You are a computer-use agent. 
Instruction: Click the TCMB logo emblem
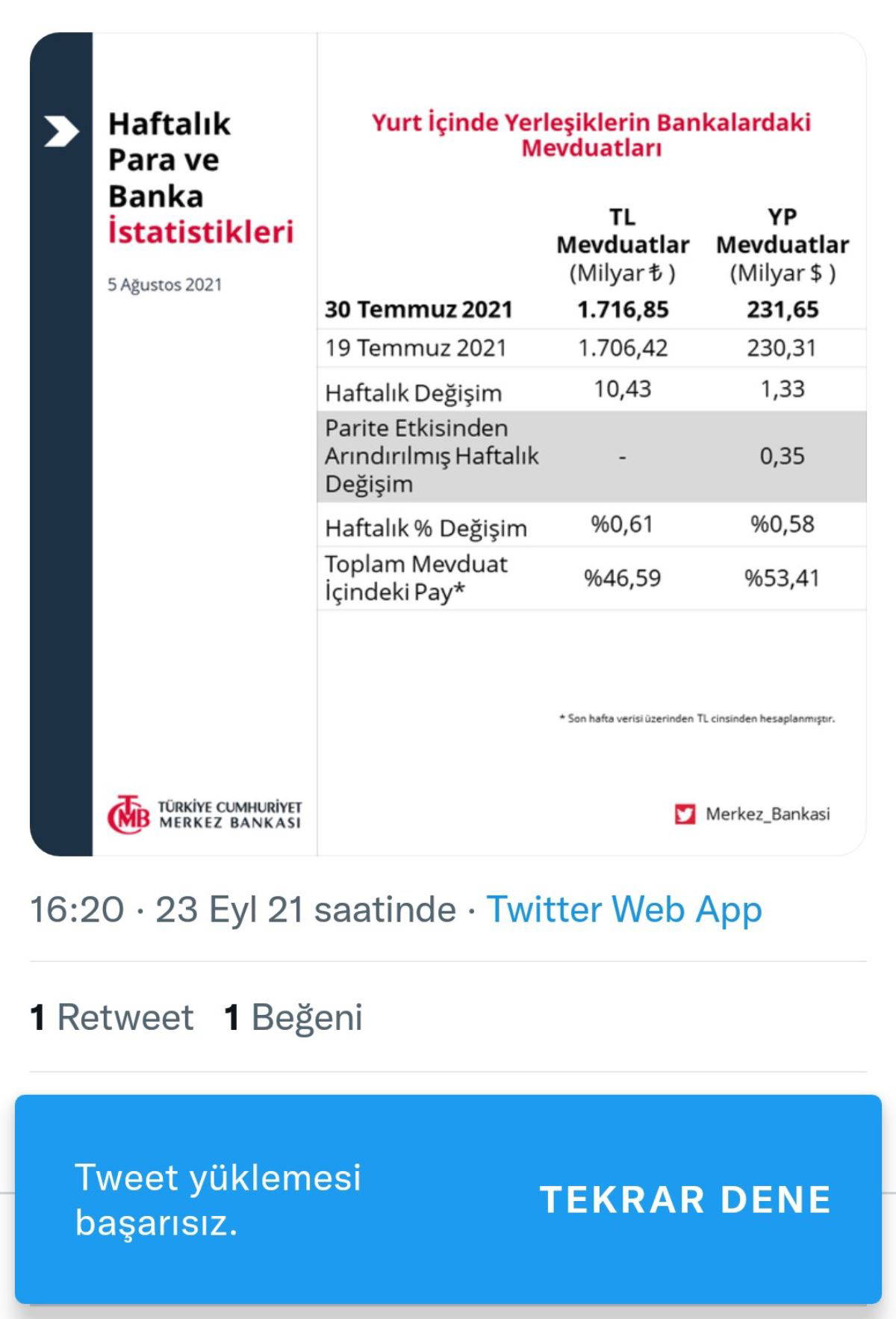pyautogui.click(x=128, y=814)
